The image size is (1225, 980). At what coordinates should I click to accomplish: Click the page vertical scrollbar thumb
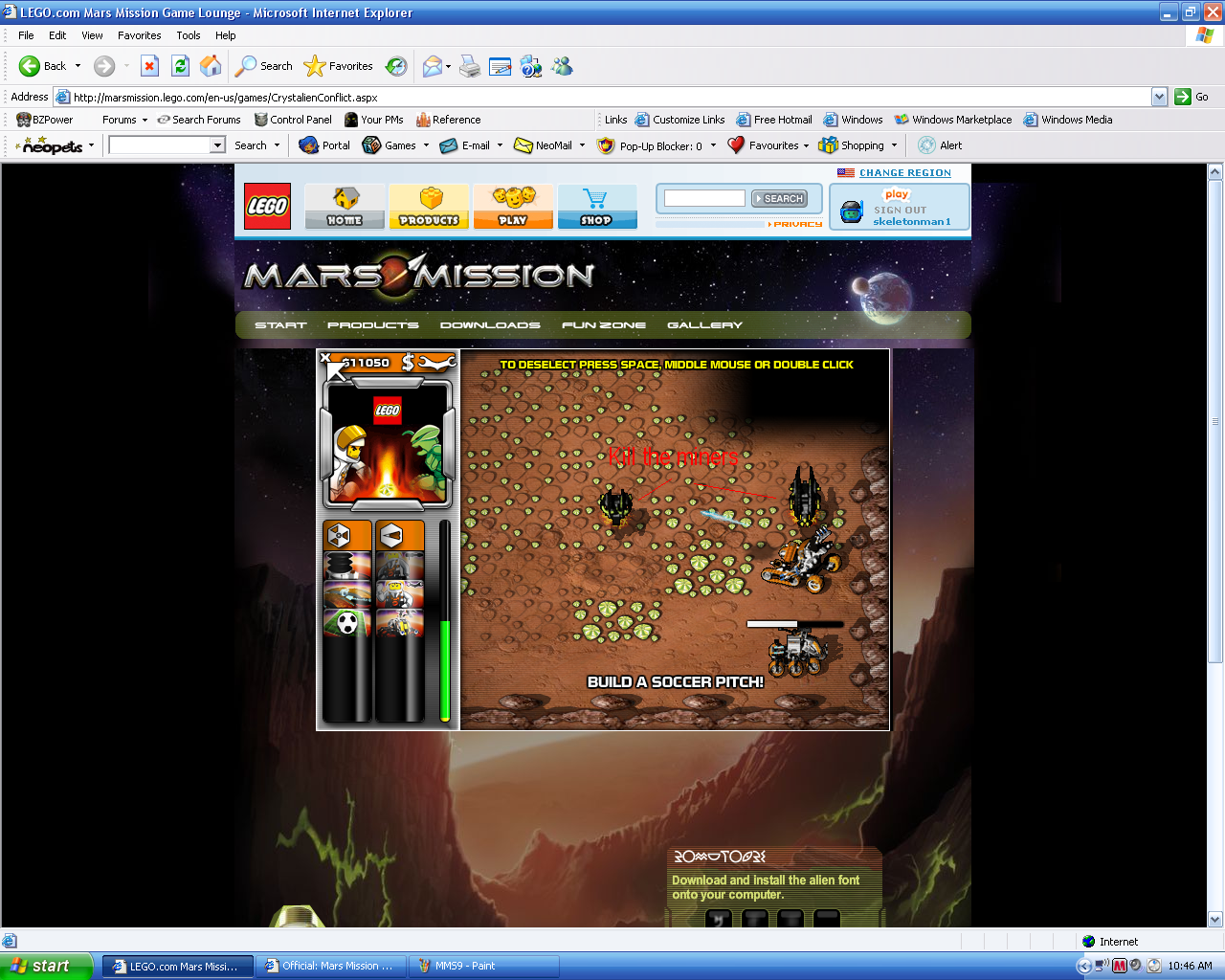pyautogui.click(x=1215, y=421)
